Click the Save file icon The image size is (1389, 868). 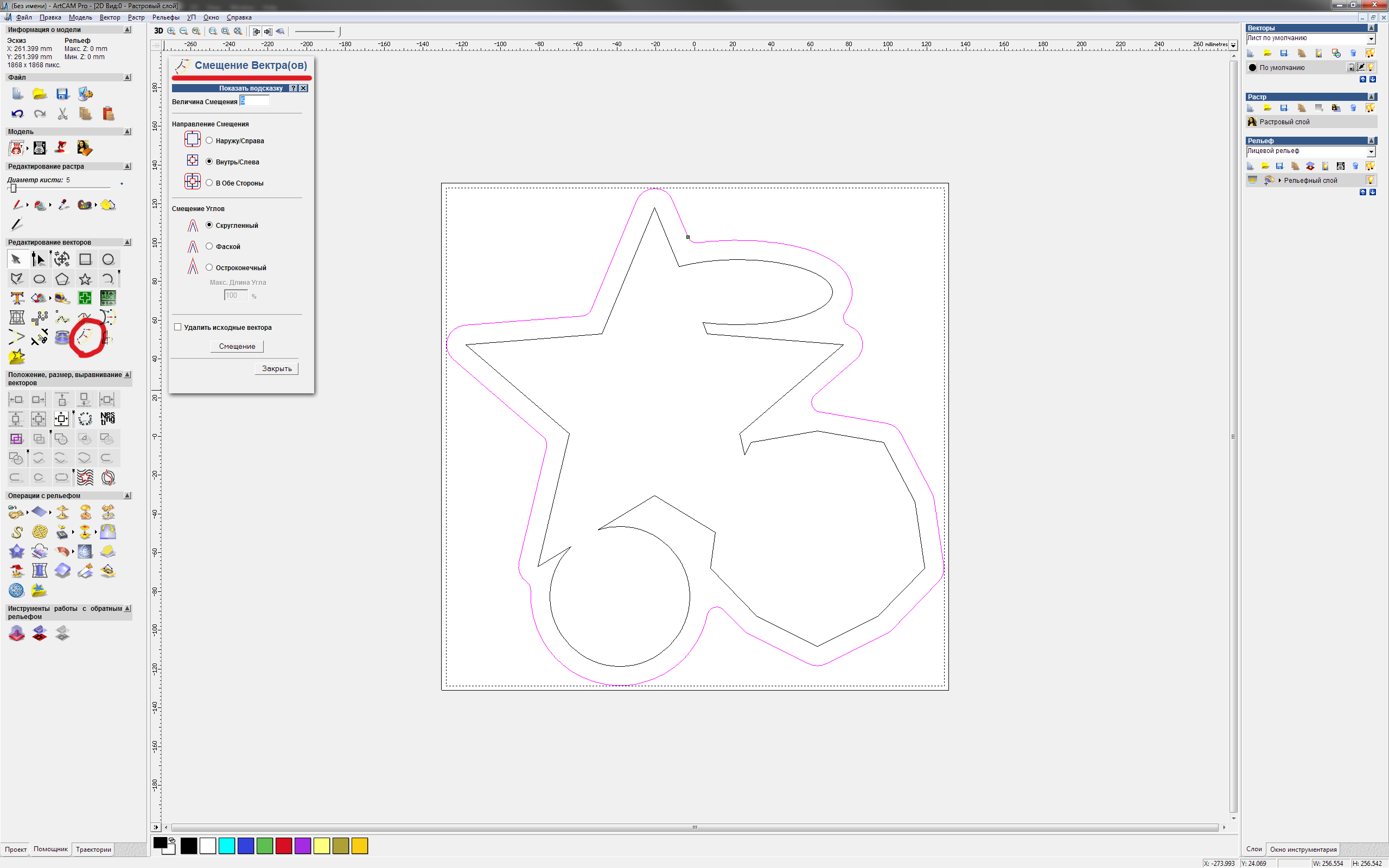tap(62, 93)
